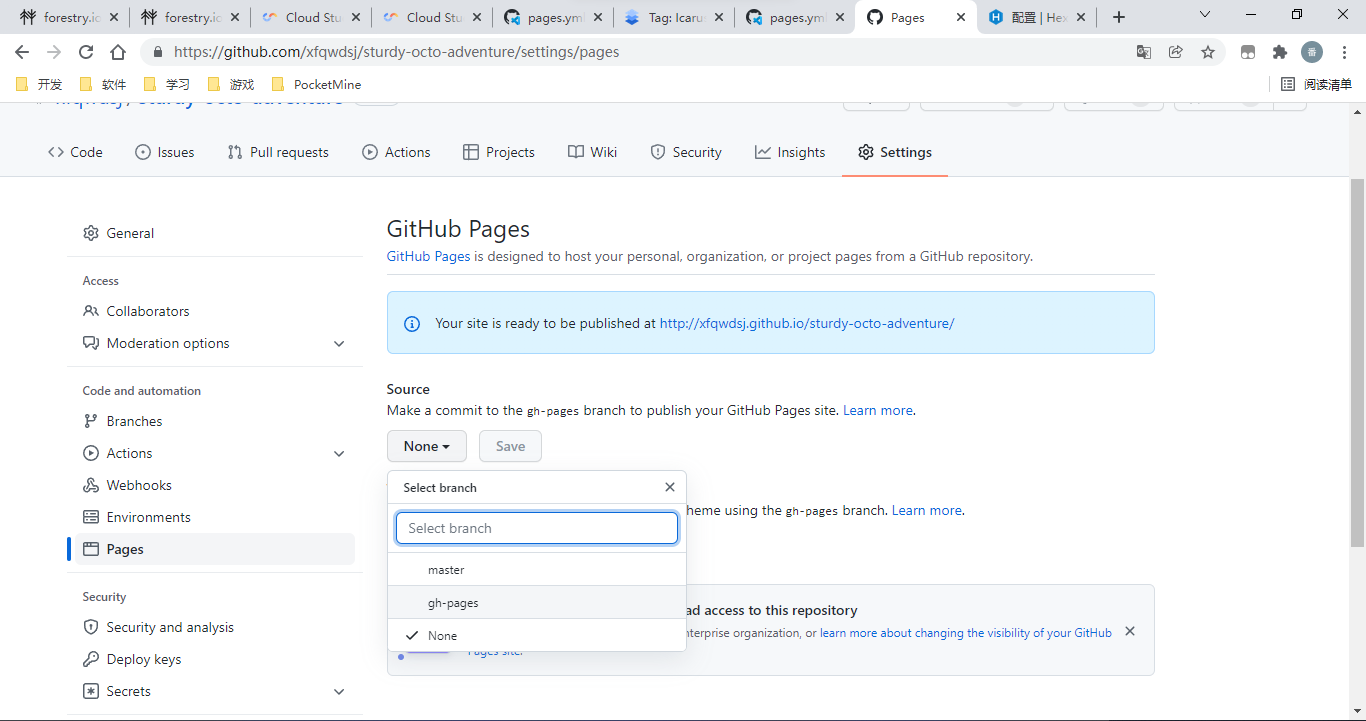Open Environments settings in sidebar
The height and width of the screenshot is (721, 1366).
pos(215,517)
